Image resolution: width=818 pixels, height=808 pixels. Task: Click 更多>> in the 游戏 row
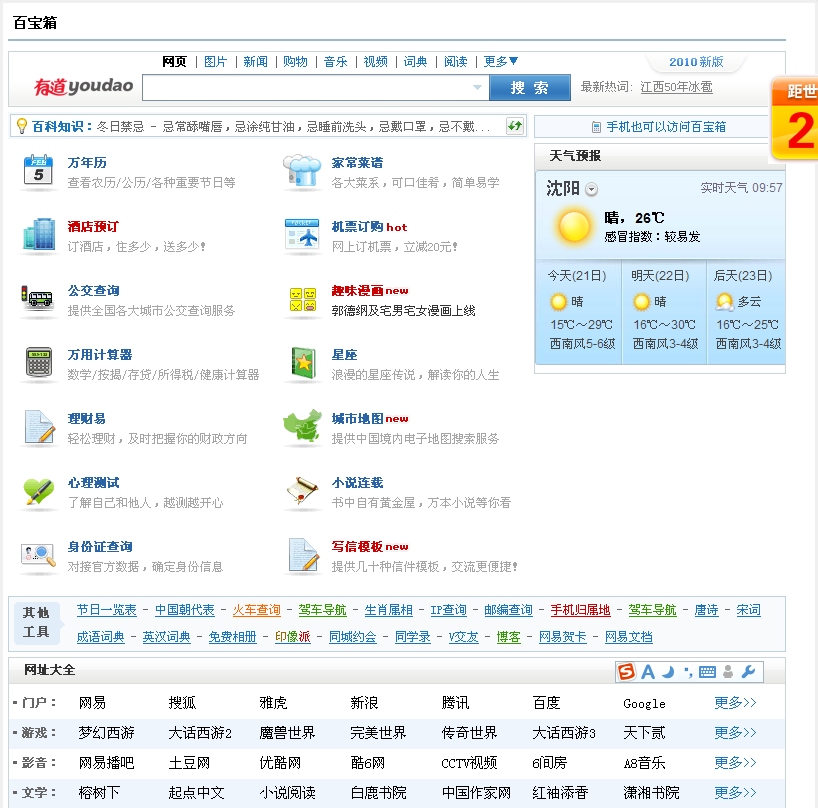(735, 733)
